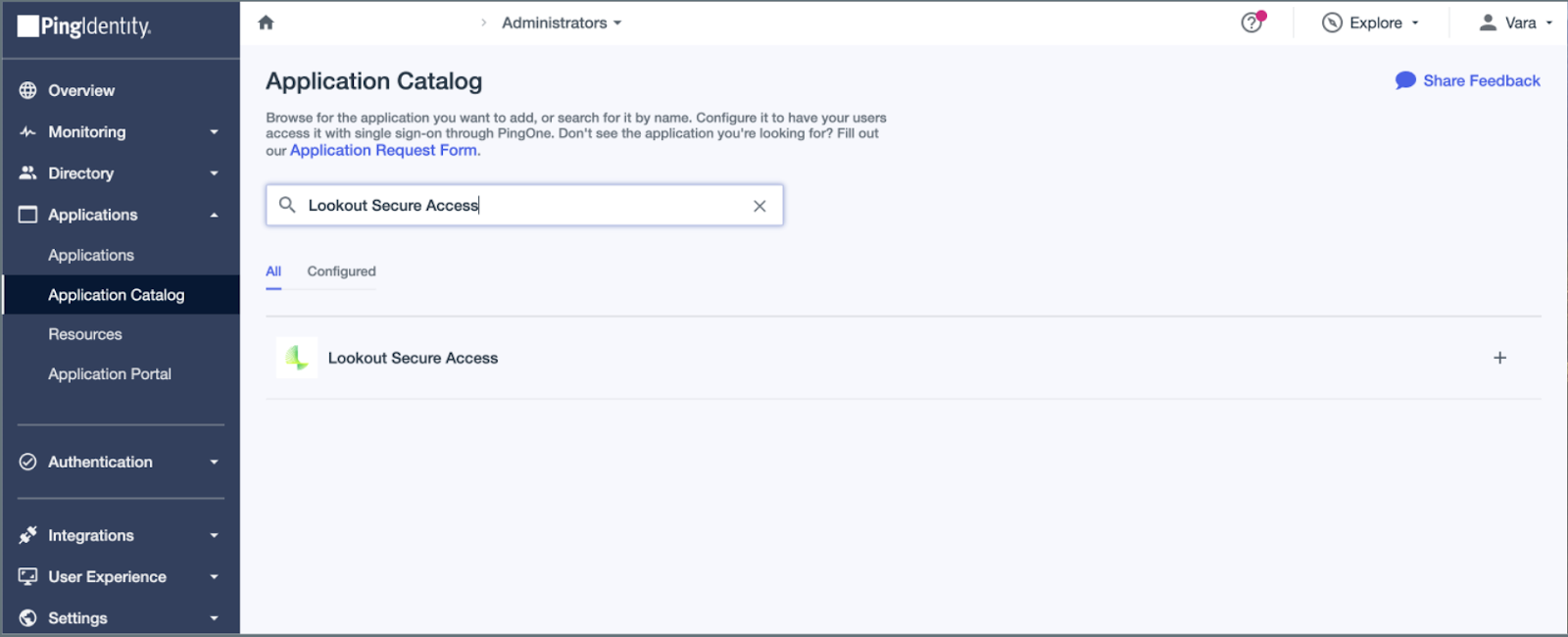Expand the Integrations menu arrow
This screenshot has height=637, width=1568.
pos(214,535)
